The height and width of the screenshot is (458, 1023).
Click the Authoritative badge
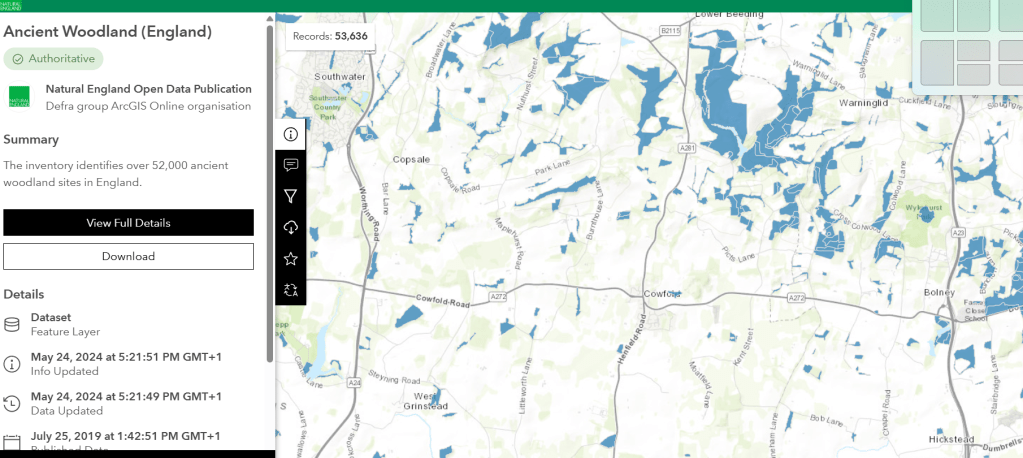(53, 59)
